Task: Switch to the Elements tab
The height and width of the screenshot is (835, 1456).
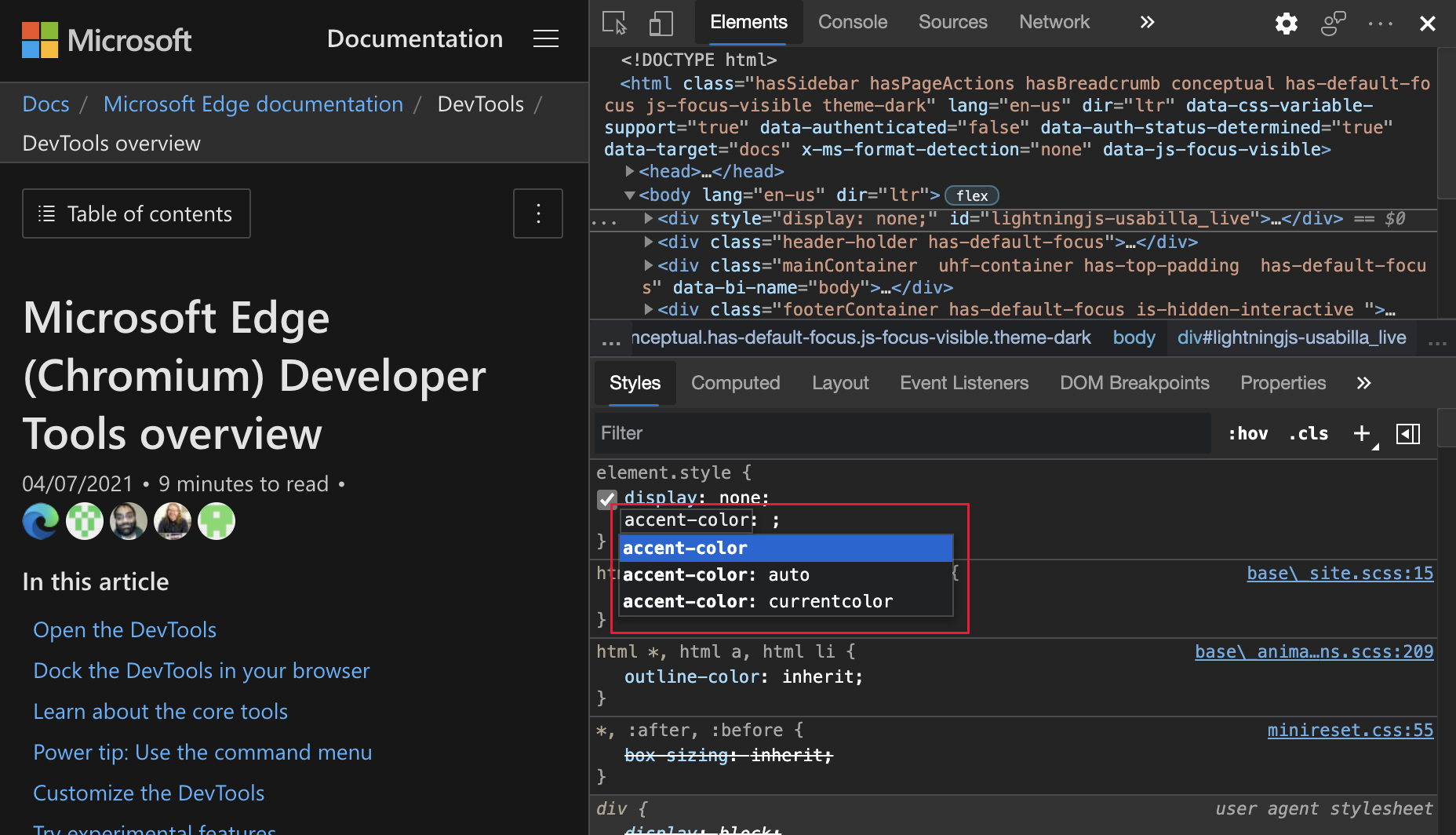Action: click(x=748, y=22)
